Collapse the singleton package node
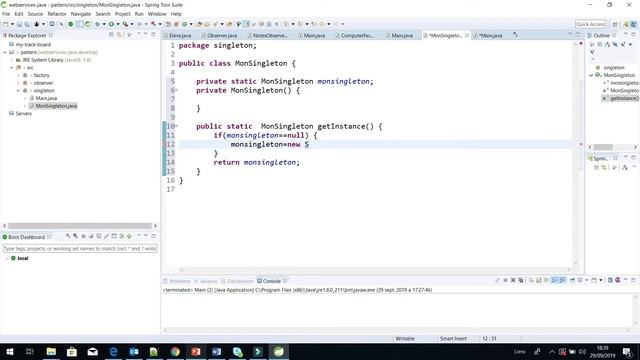Viewport: 640px width, 360px height. click(x=18, y=91)
